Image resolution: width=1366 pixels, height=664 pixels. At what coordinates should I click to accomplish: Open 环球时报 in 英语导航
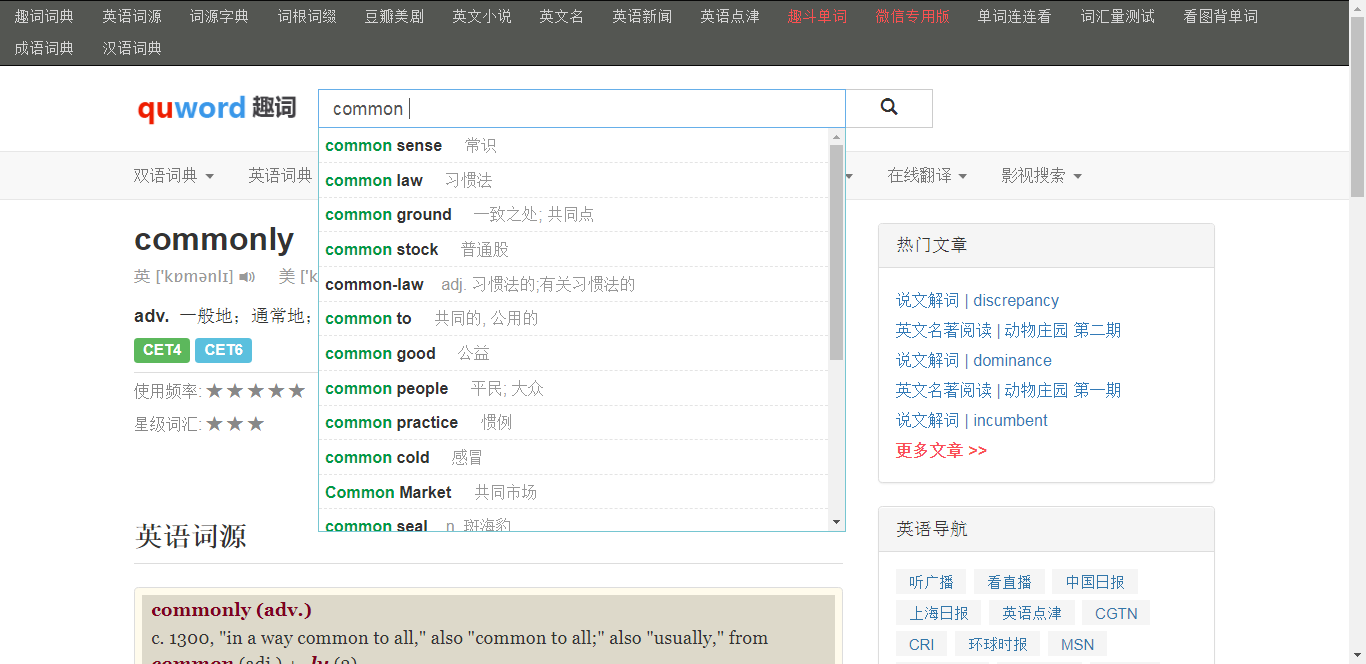click(998, 644)
